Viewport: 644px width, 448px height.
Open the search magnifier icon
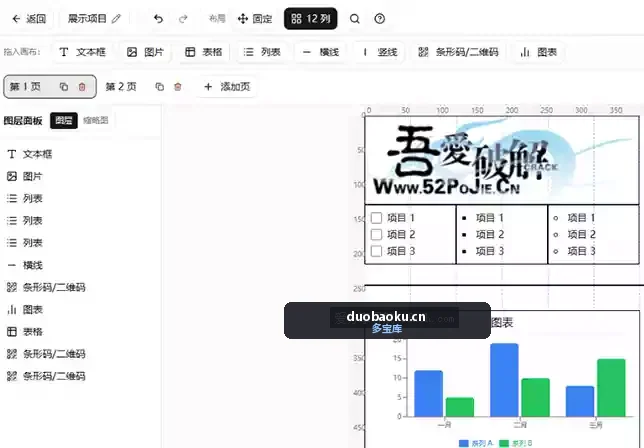355,19
